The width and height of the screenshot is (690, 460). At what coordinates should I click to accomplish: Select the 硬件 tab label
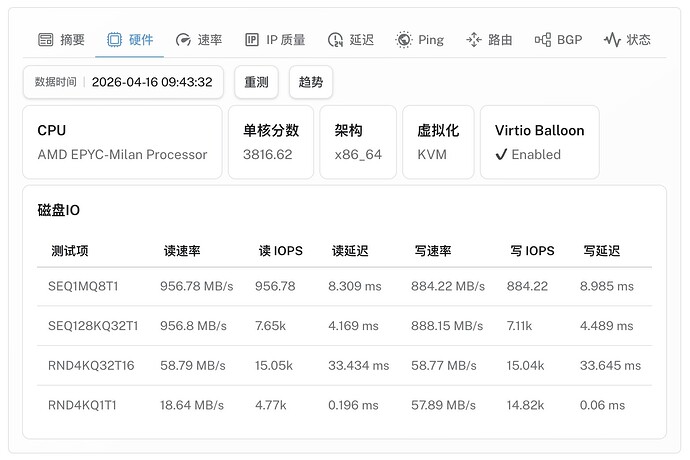141,40
